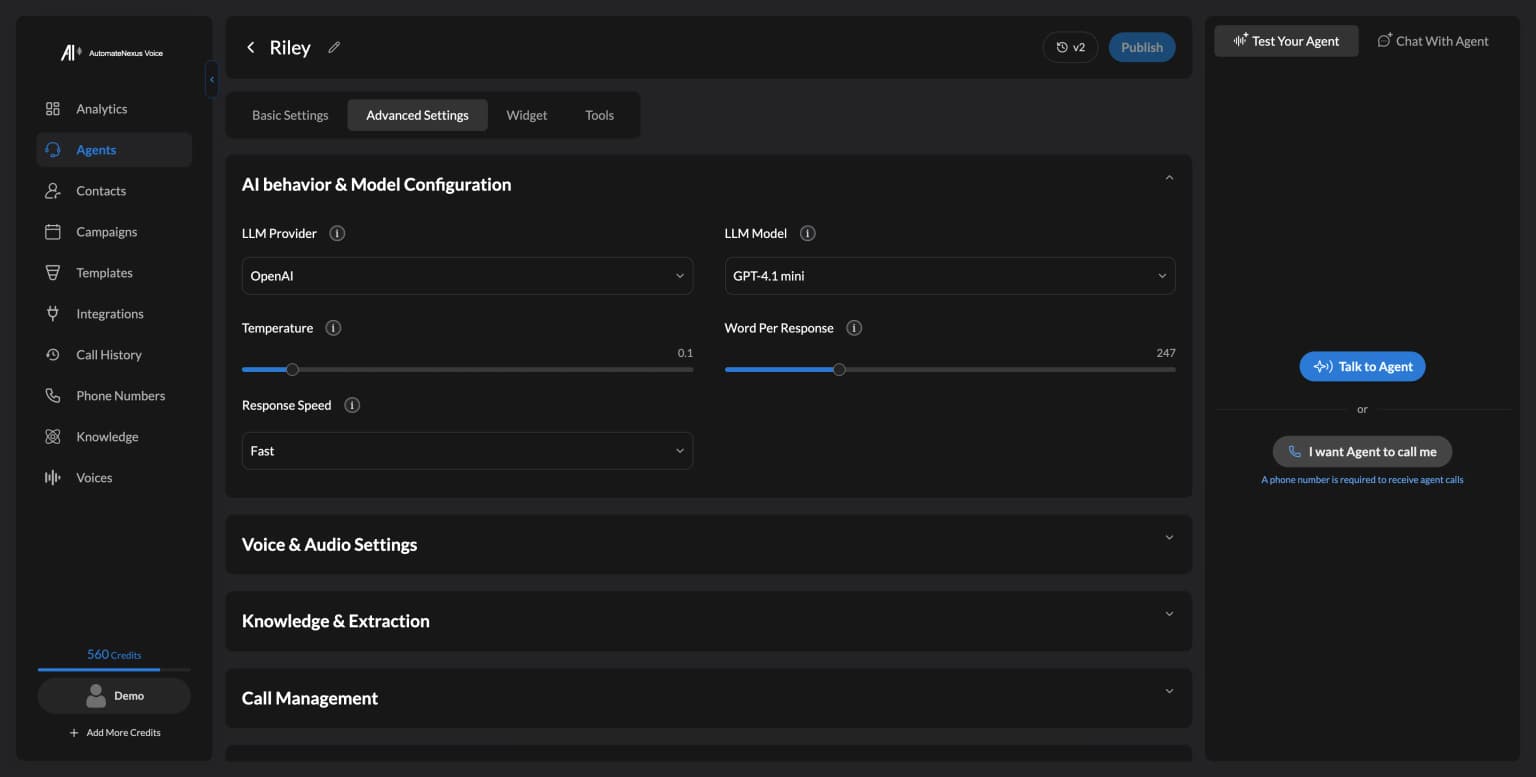
Task: Open Call History in the sidebar
Action: tap(113, 355)
